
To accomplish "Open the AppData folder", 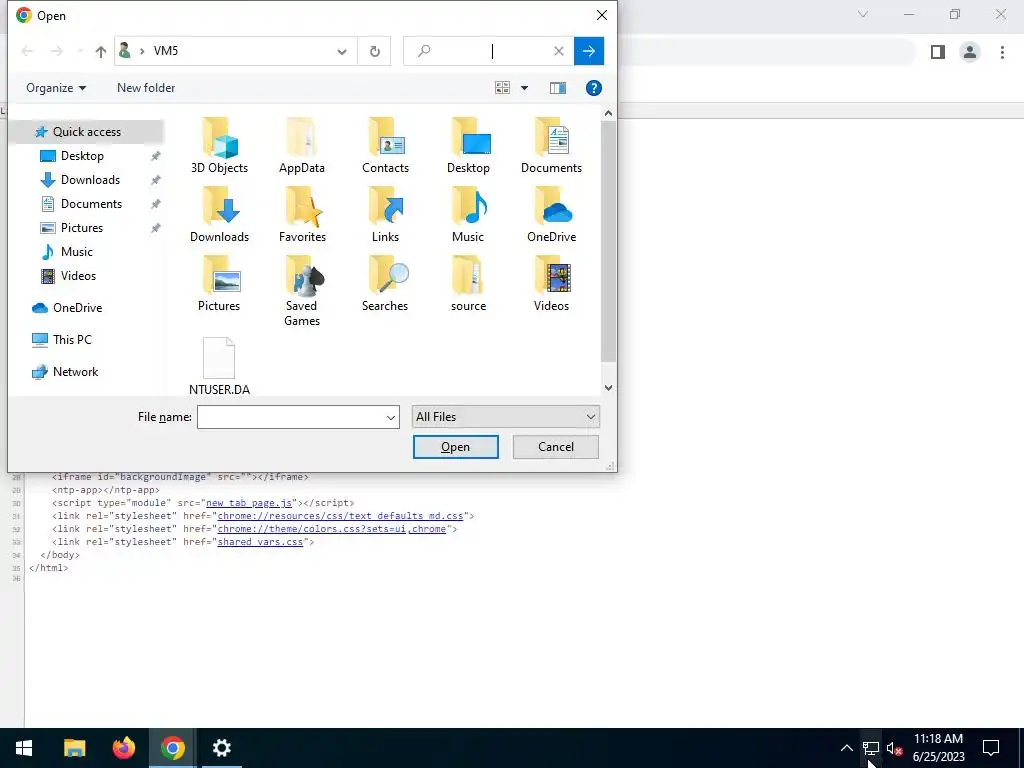I will [x=302, y=146].
